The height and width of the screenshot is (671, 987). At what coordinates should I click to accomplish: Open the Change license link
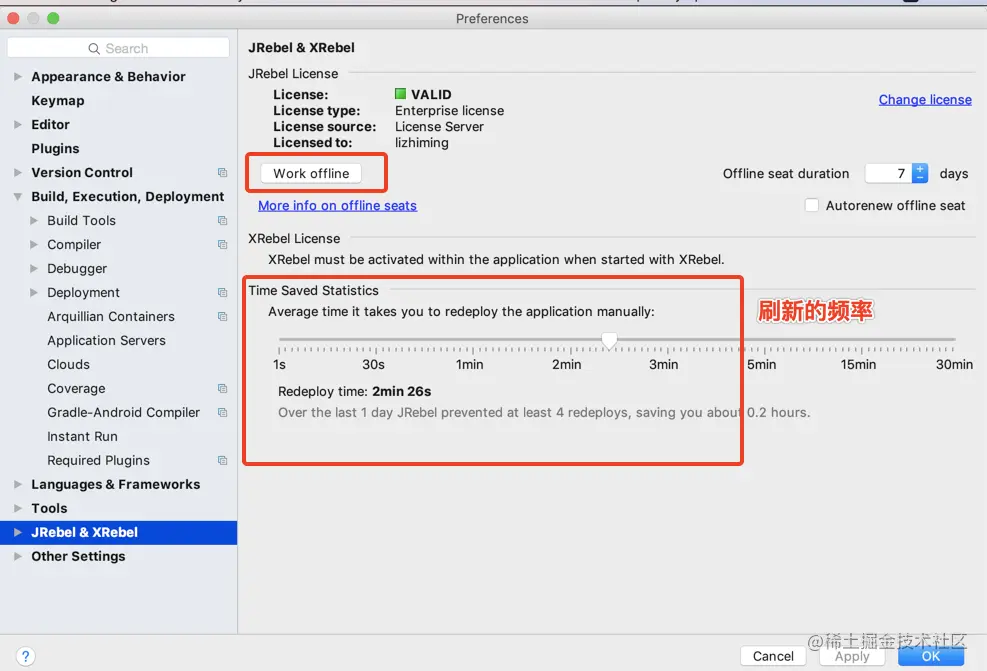pos(925,99)
